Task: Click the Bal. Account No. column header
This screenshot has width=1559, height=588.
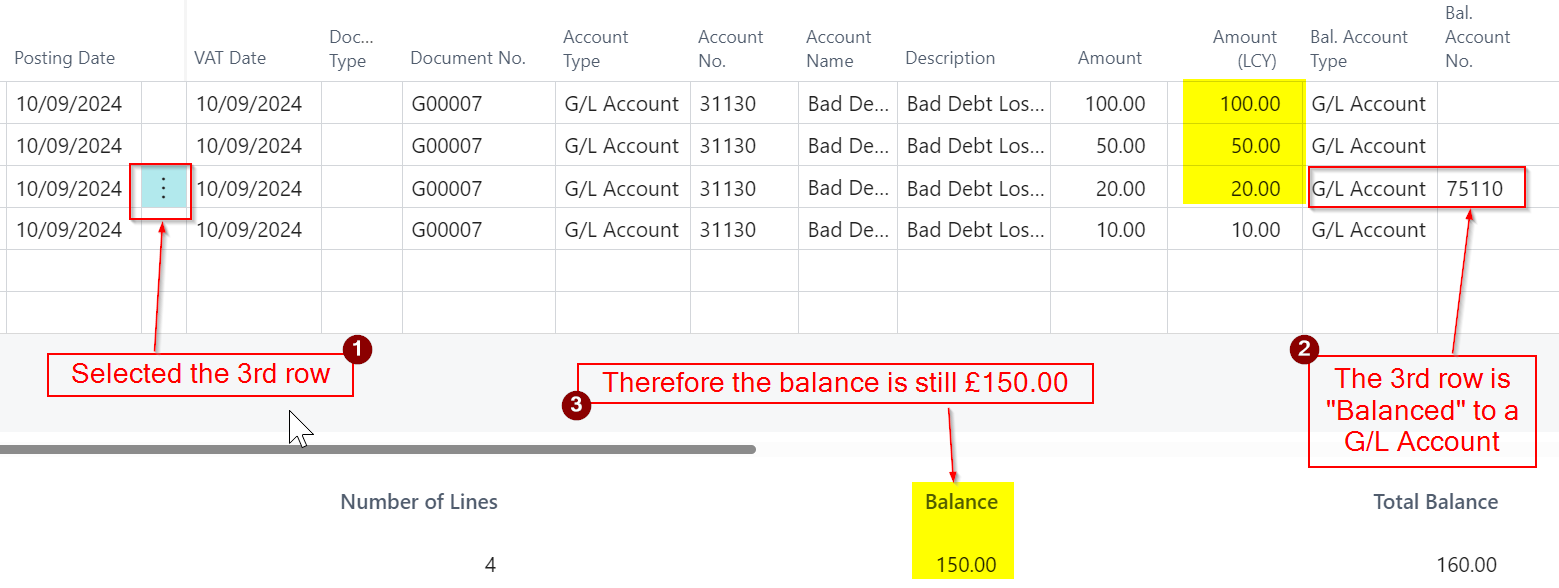Action: (1477, 38)
